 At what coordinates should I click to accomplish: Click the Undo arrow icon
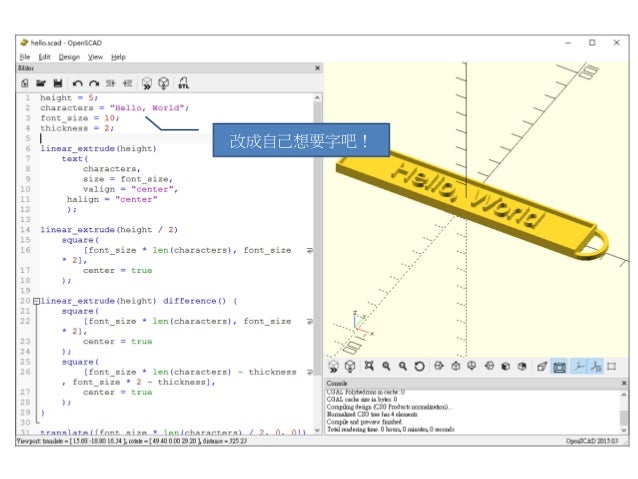click(x=77, y=84)
